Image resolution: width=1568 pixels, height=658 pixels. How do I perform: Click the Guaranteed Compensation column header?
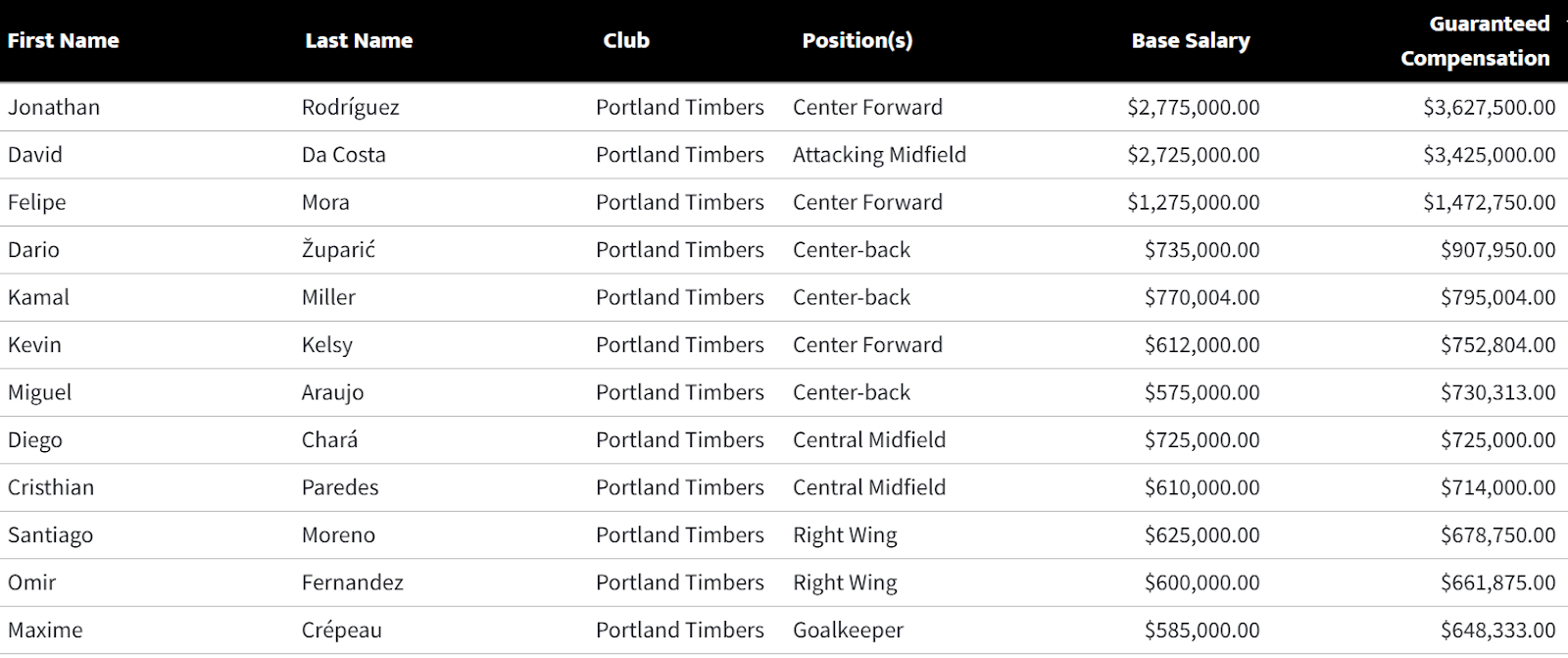(1475, 41)
